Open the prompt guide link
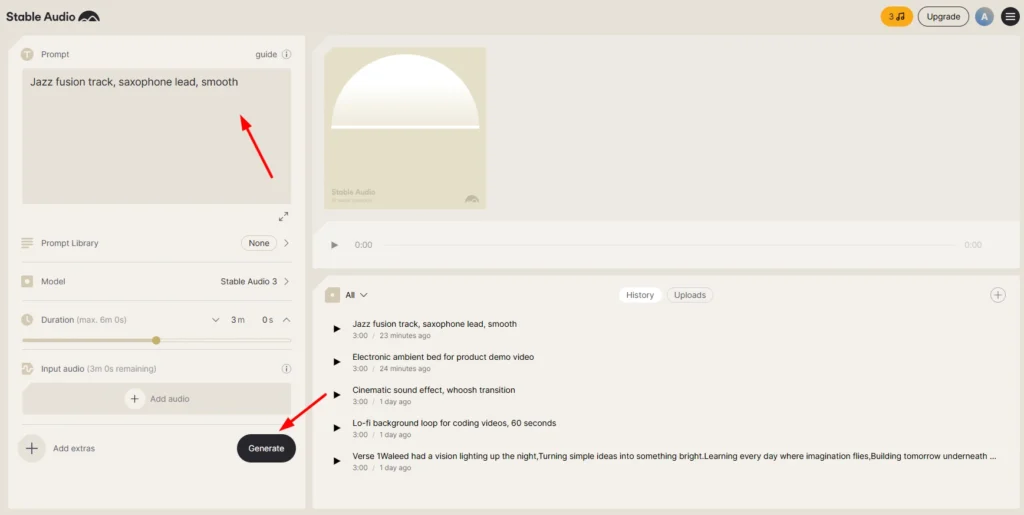1024x515 pixels. (266, 54)
